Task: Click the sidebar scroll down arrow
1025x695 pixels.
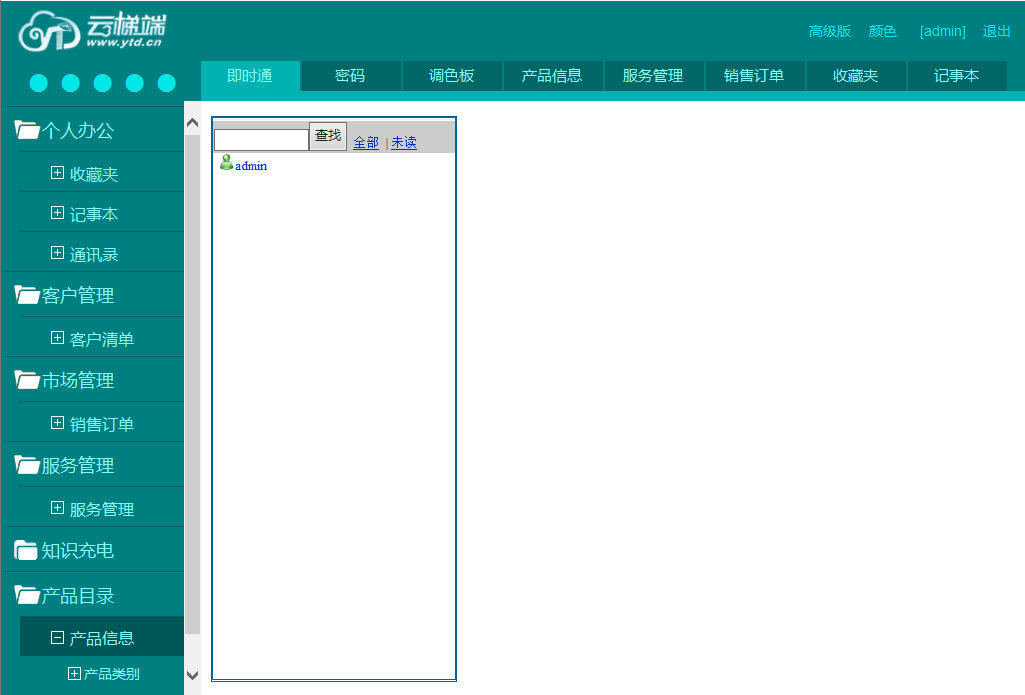Action: pyautogui.click(x=192, y=675)
